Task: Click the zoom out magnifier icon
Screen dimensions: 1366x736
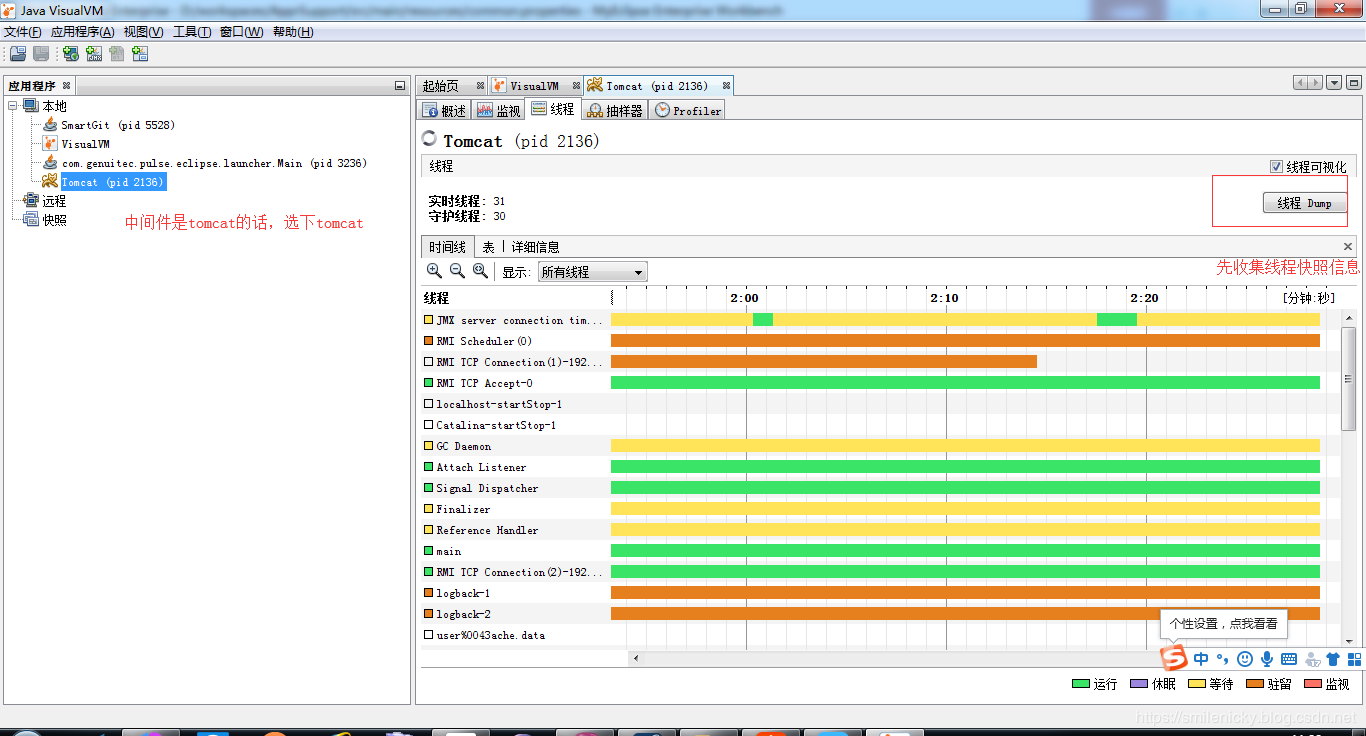Action: (x=457, y=271)
